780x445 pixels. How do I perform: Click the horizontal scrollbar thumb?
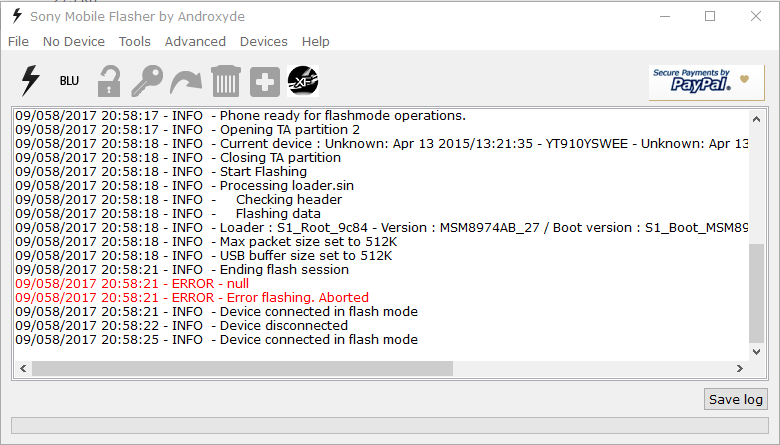(242, 368)
